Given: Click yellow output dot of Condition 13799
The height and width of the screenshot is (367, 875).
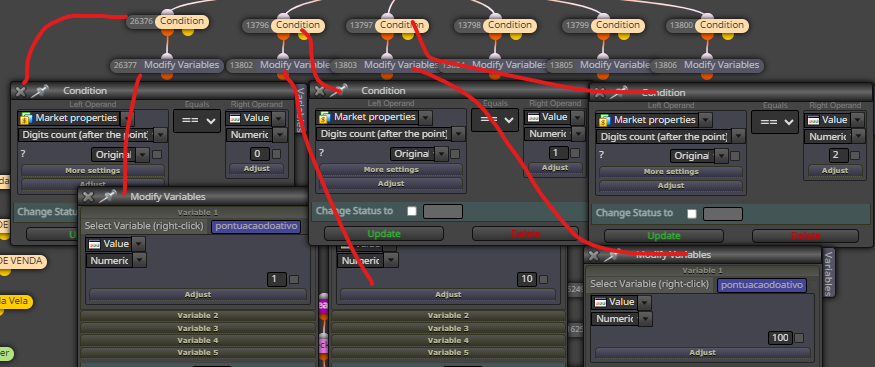Looking at the screenshot, I should point(623,35).
